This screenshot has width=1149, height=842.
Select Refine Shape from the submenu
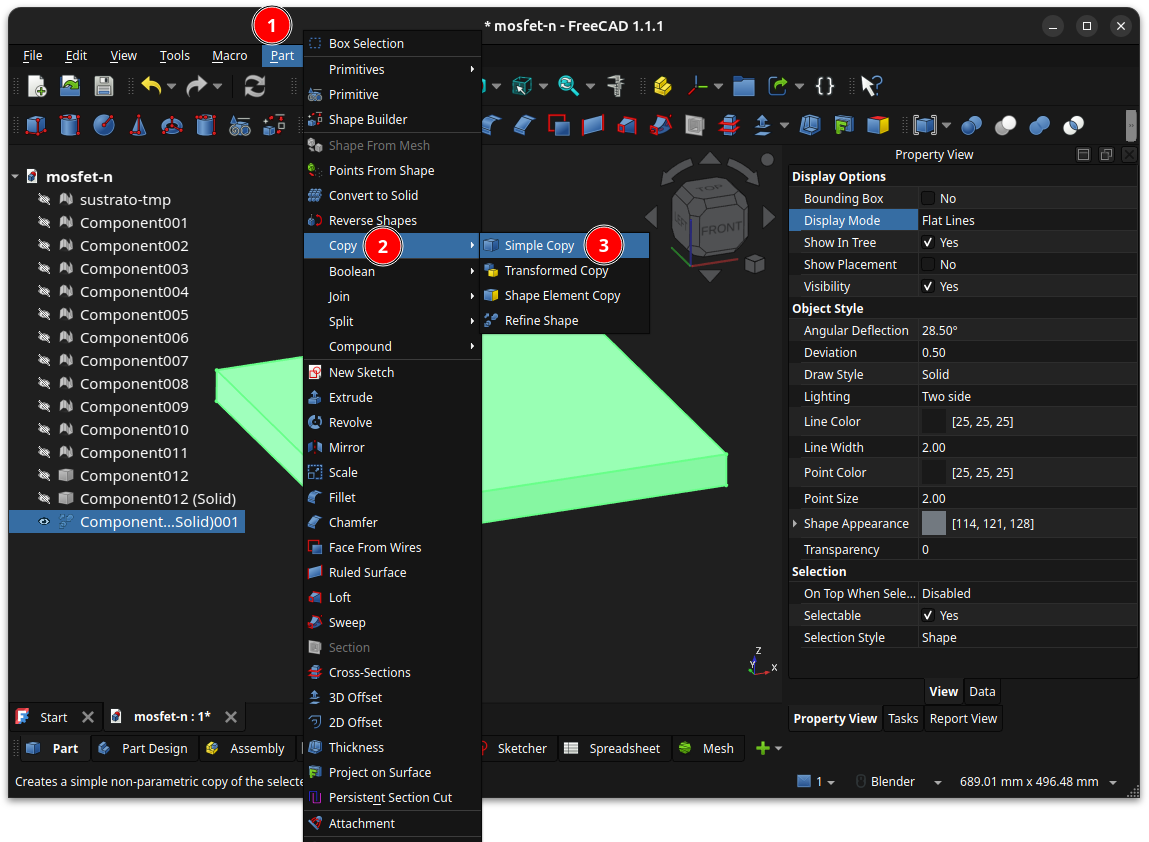click(564, 320)
